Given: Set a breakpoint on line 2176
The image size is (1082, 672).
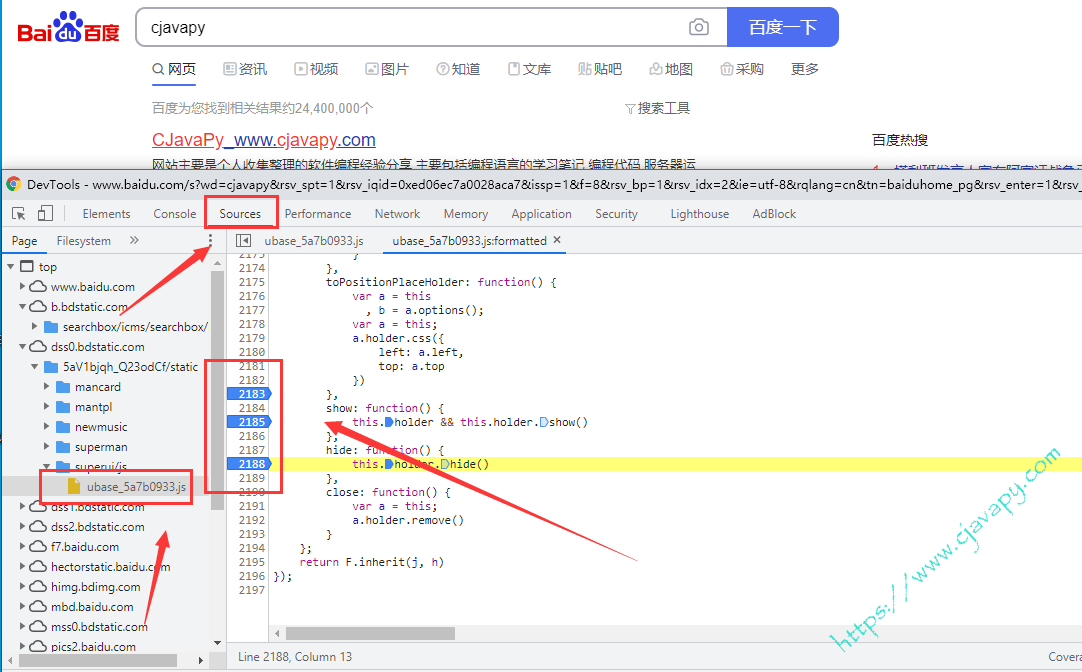Looking at the screenshot, I should pos(251,296).
